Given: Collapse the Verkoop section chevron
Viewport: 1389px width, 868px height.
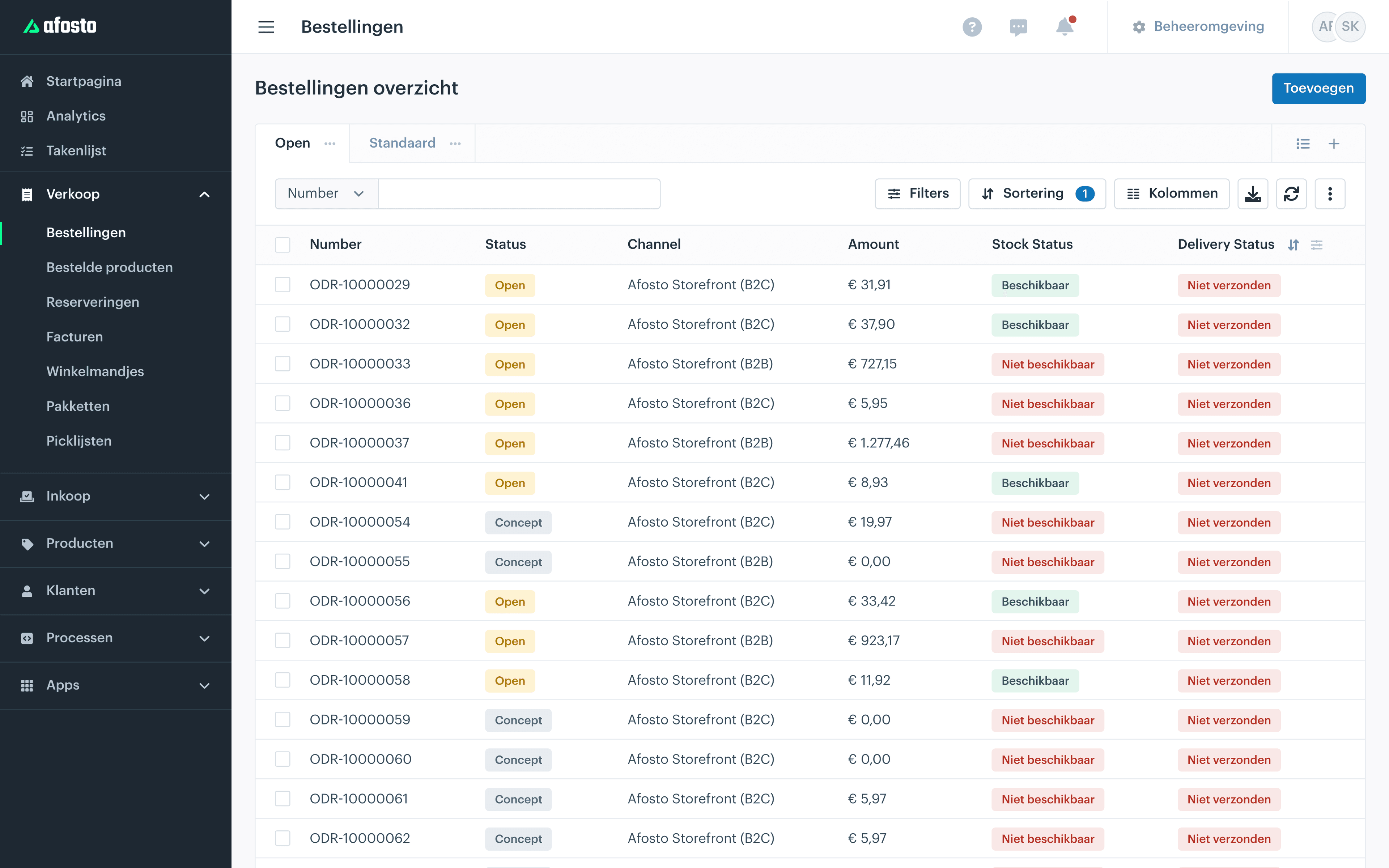Looking at the screenshot, I should [204, 195].
